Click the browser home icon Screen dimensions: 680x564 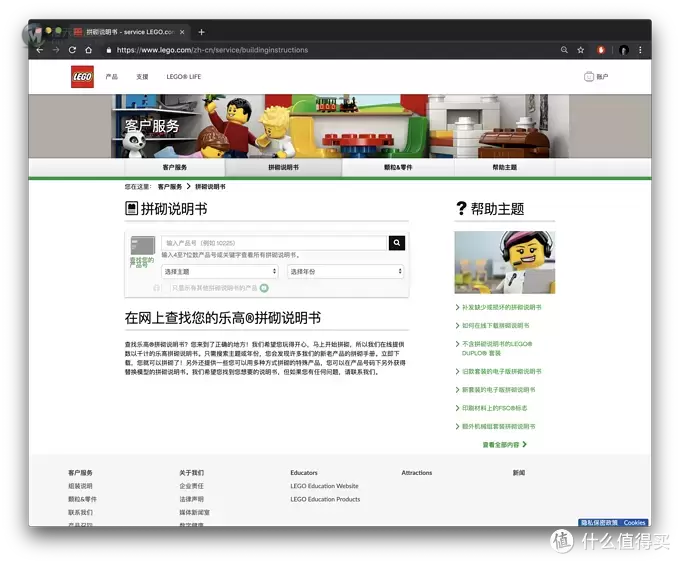coord(88,50)
